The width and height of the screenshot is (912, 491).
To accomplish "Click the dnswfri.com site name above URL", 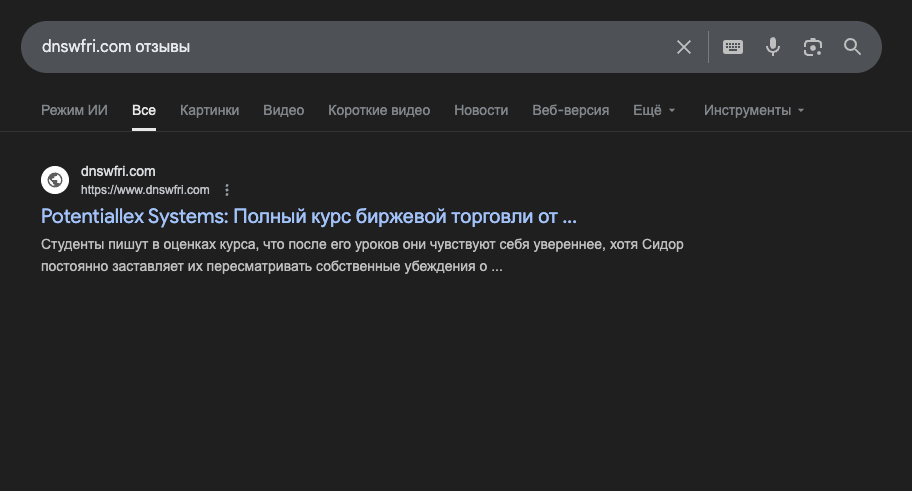I will coord(118,171).
